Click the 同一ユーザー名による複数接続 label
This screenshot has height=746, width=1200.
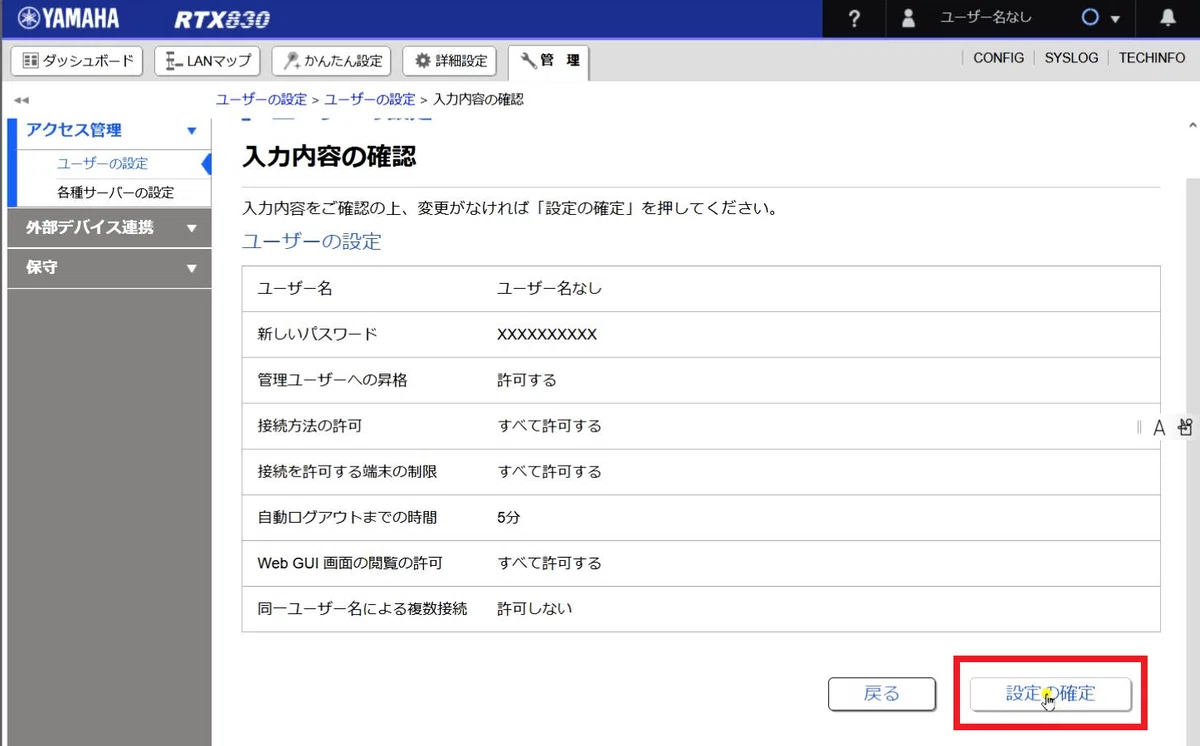[x=362, y=608]
